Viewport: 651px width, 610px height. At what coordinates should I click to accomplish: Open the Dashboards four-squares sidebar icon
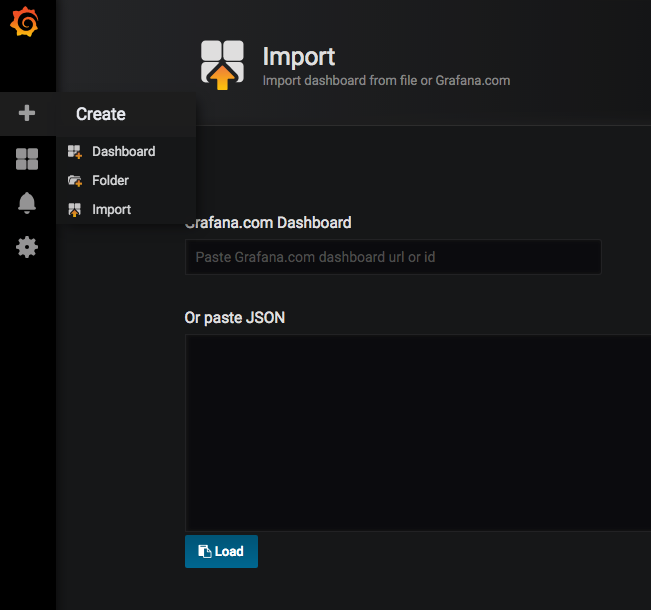(27, 159)
